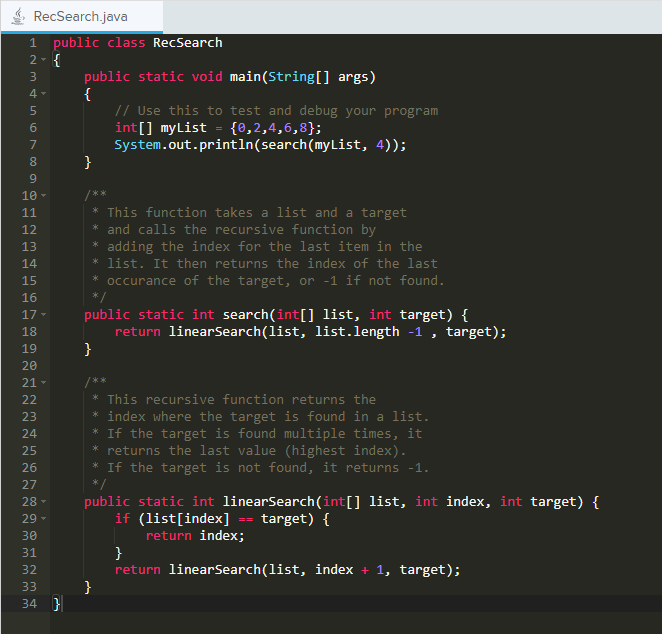Viewport: 662px width, 634px height.
Task: Place cursor after closing brace on line 34
Action: coord(62,604)
